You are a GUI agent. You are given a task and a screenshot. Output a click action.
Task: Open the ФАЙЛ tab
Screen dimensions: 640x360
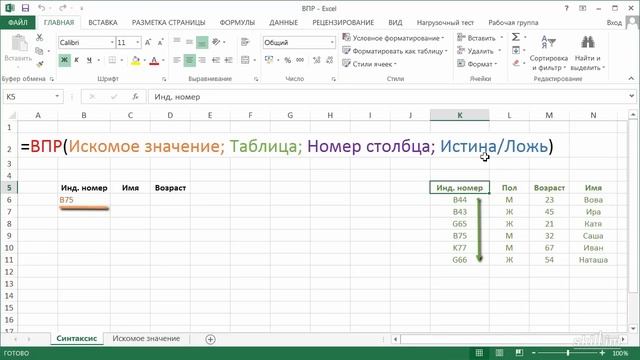pyautogui.click(x=18, y=22)
